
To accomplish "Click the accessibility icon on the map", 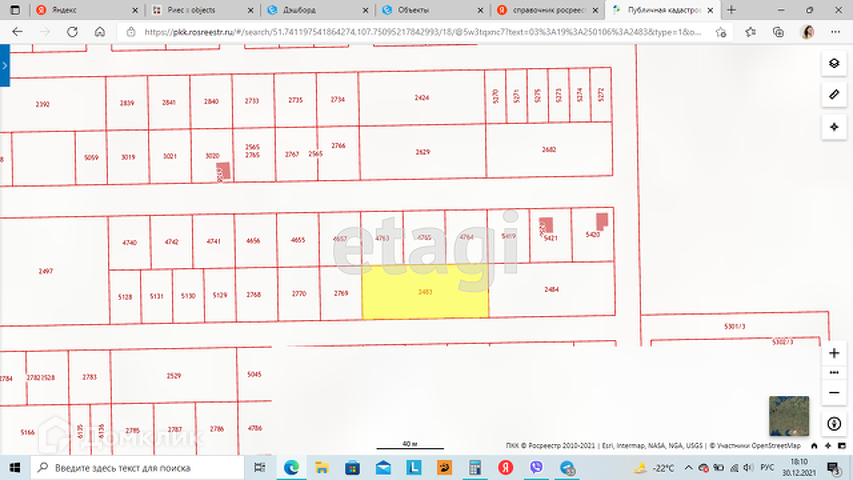I will pyautogui.click(x=834, y=423).
